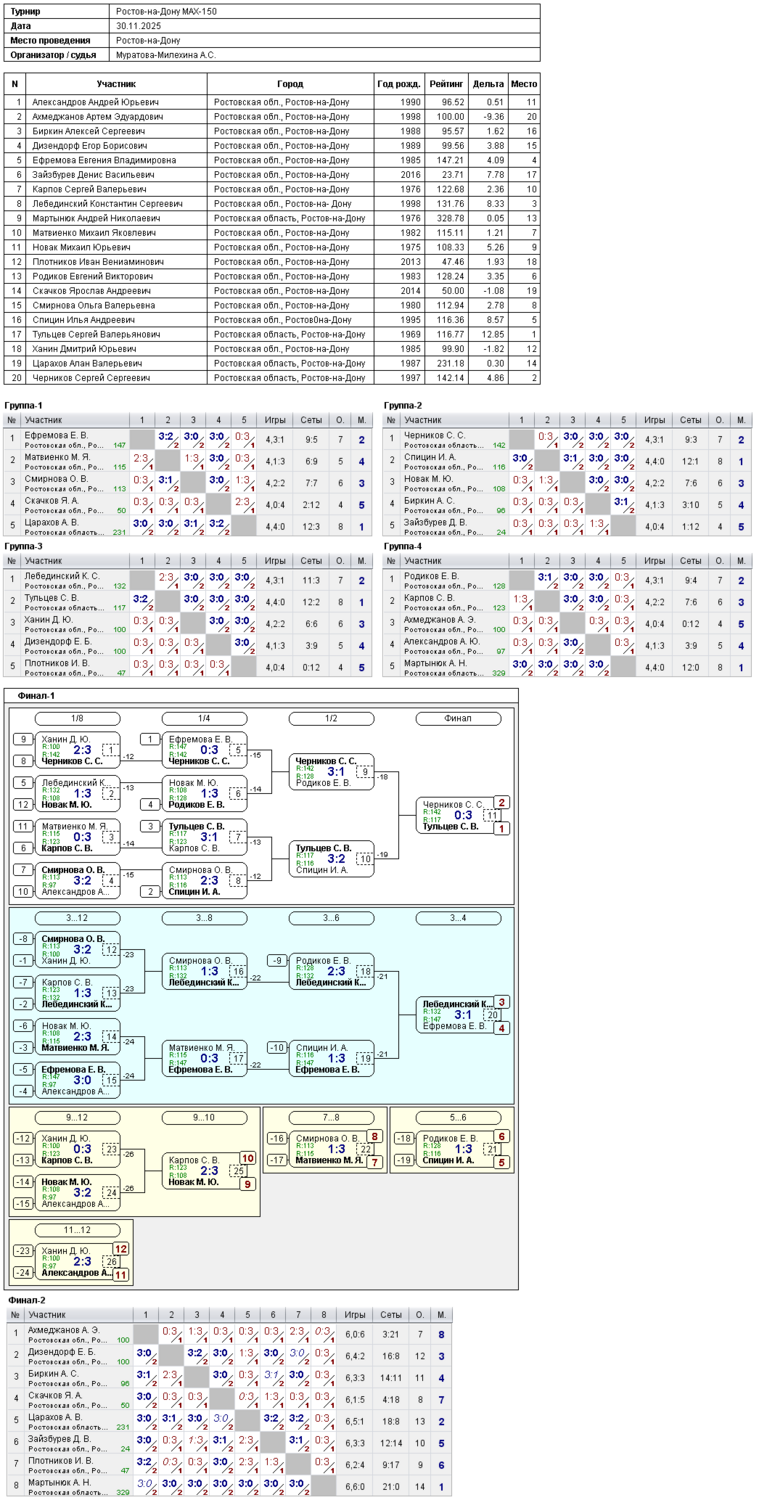Click the "Группа-1" table heading

click(23, 405)
